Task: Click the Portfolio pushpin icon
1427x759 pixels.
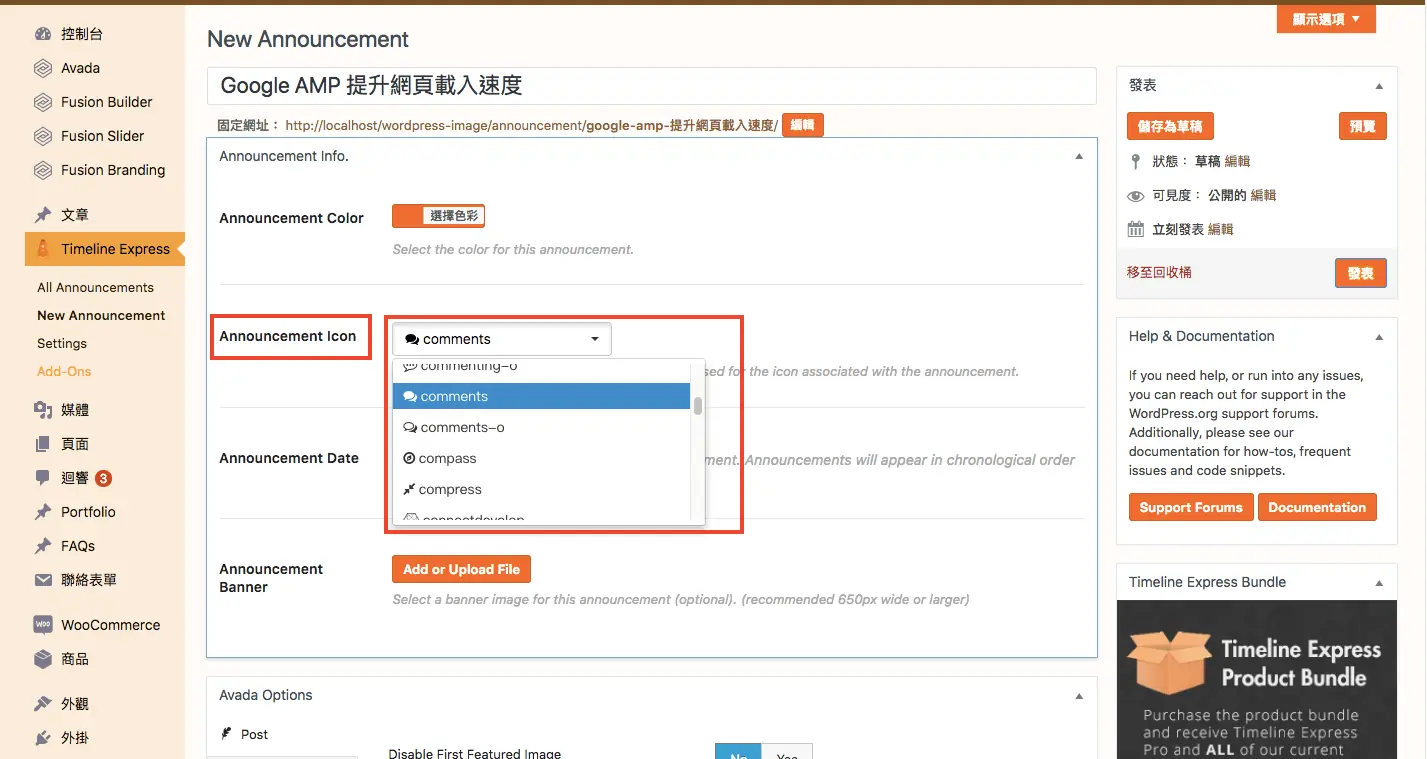Action: click(x=43, y=512)
